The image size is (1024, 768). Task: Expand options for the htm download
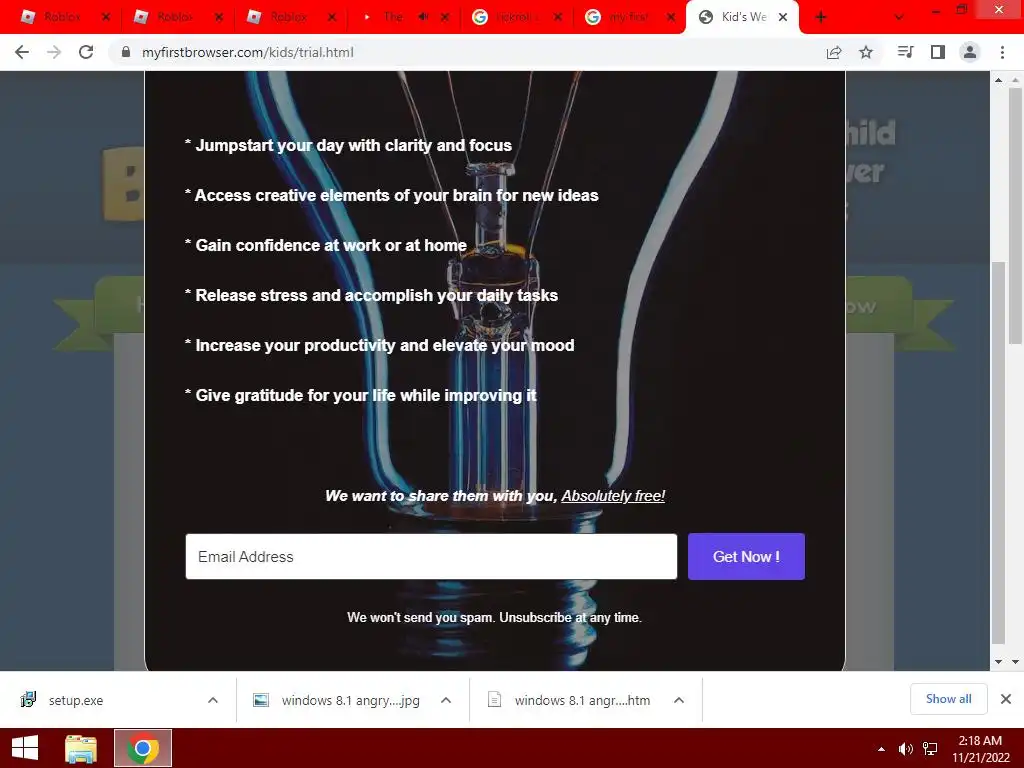coord(679,700)
